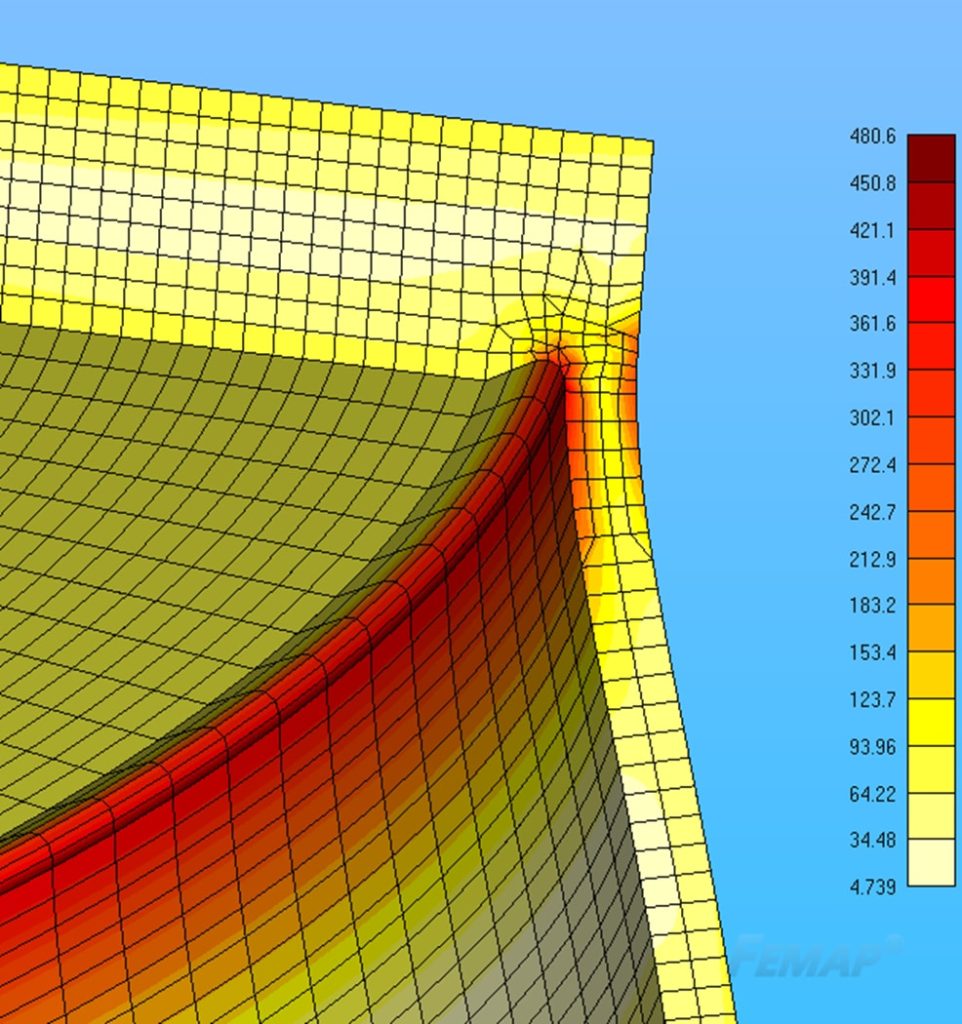Select the pale cream band between 4.739 and 34.48
Screen dimensions: 962x1024
[931, 863]
